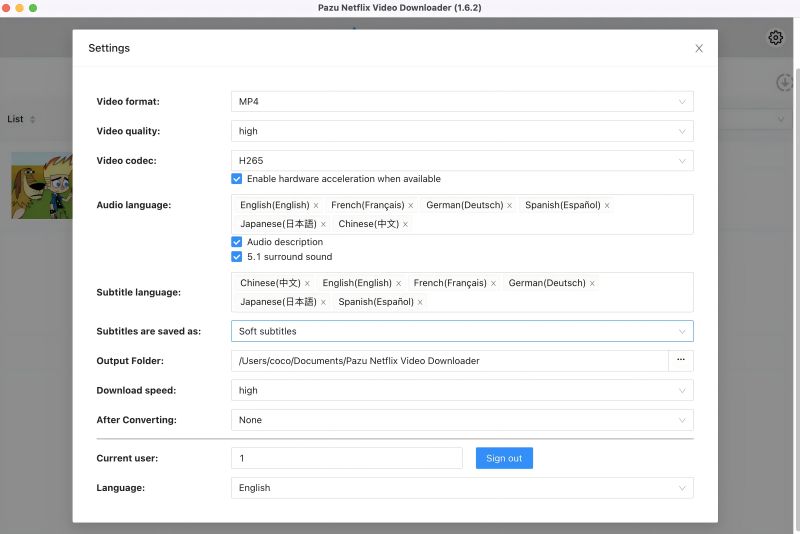The width and height of the screenshot is (800, 534).
Task: Click the Sign out button
Action: click(x=504, y=458)
